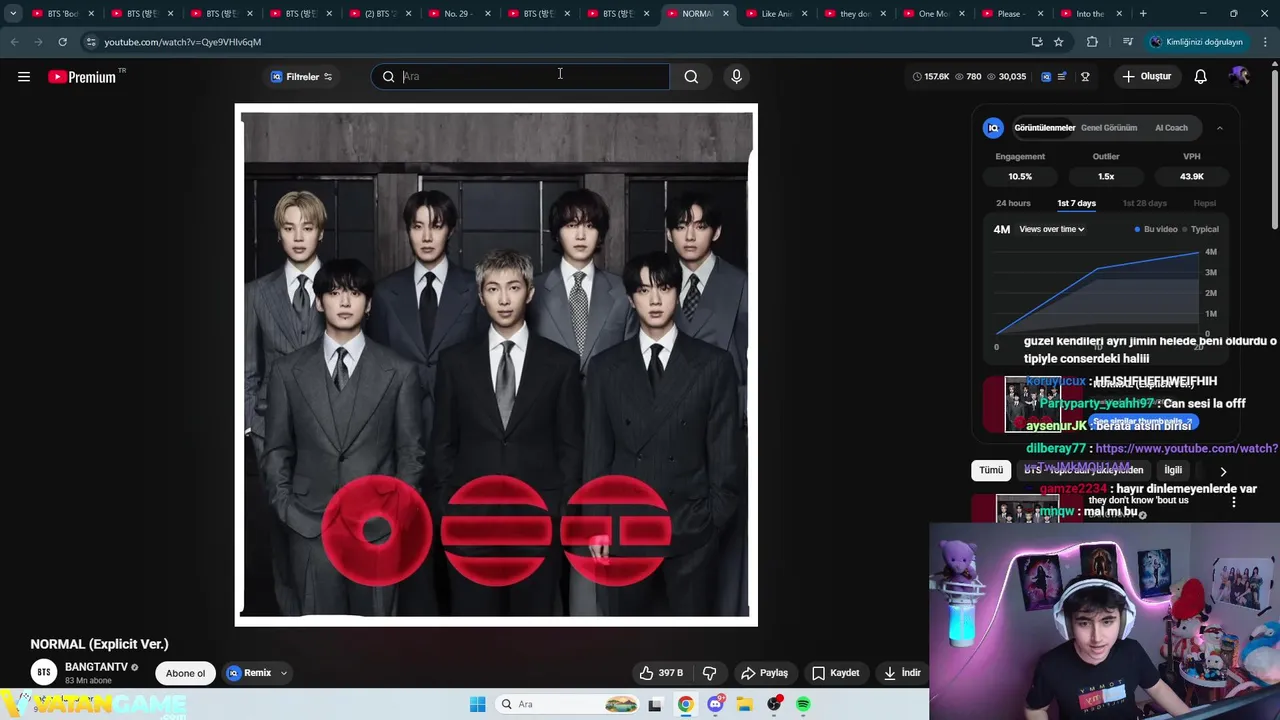Open the Views over time dropdown
Viewport: 1280px width, 720px height.
[1051, 229]
